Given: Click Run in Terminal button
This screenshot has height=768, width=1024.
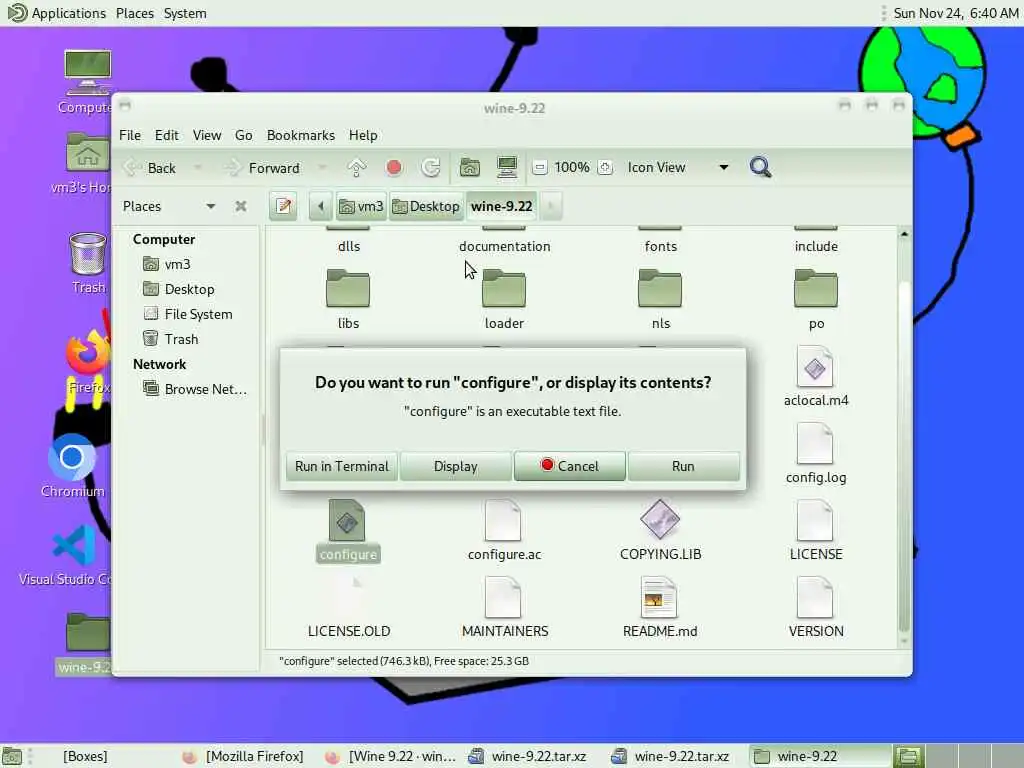Looking at the screenshot, I should (x=342, y=466).
